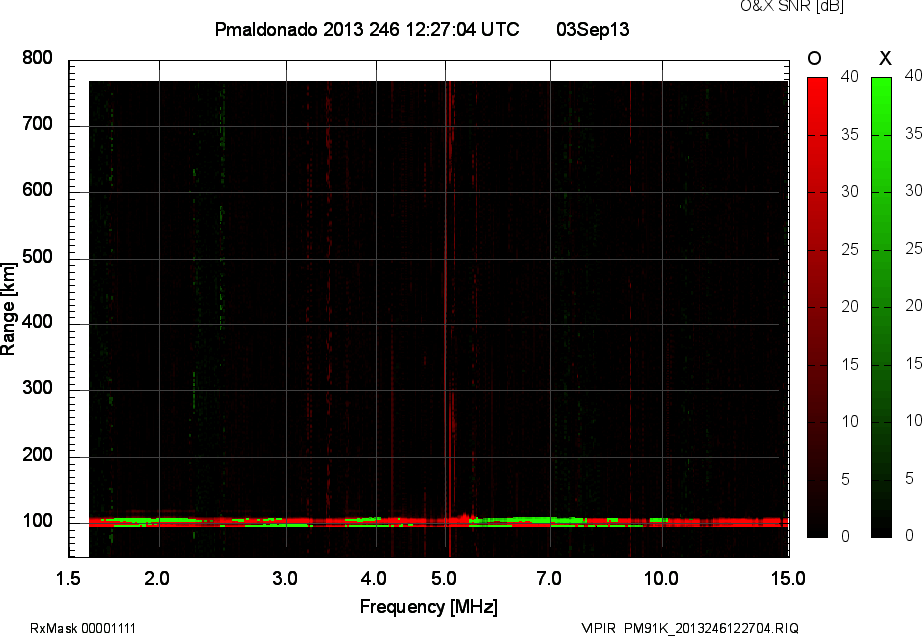Click the red O colorbar

pos(817,307)
